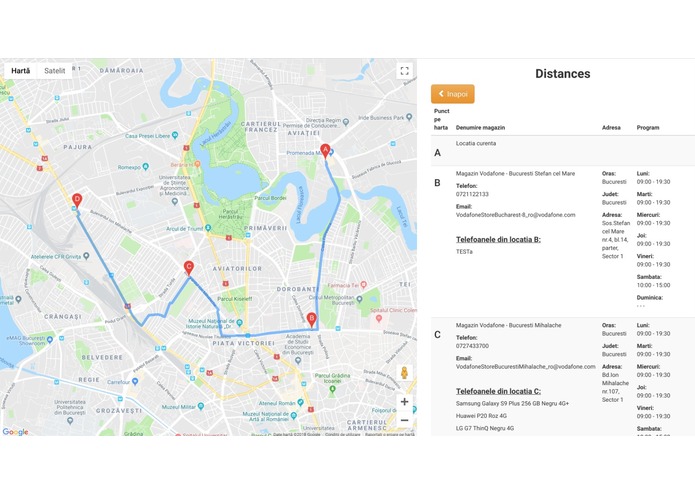Click TESTa phone entry
Screen dimensions: 695x494
tap(464, 252)
